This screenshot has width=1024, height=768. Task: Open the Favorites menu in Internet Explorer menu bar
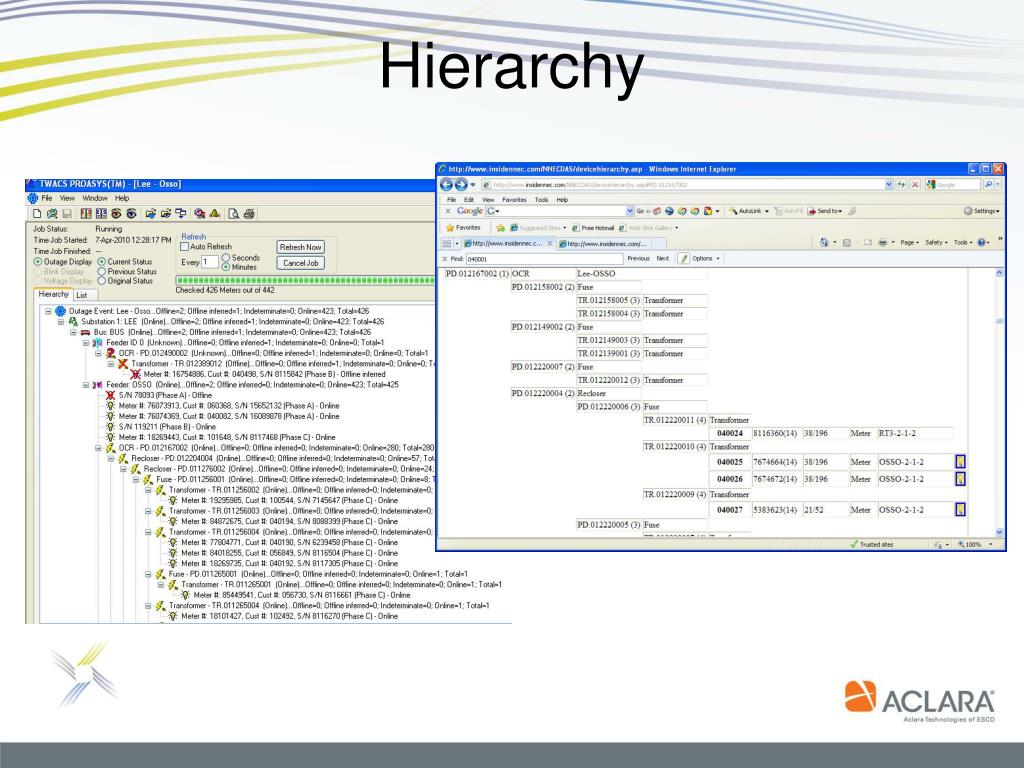coord(514,200)
